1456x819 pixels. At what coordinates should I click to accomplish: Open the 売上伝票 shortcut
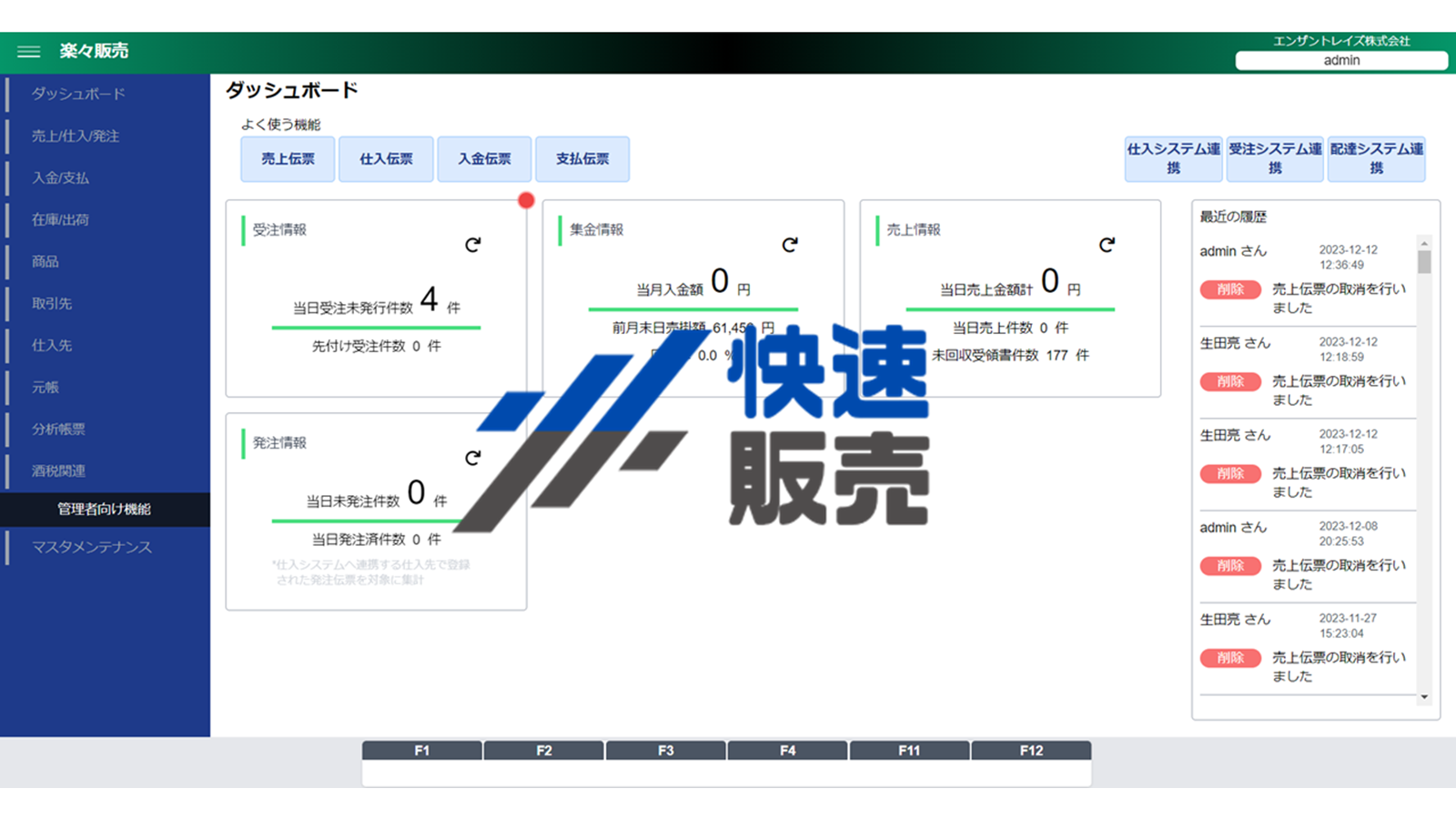pyautogui.click(x=288, y=159)
